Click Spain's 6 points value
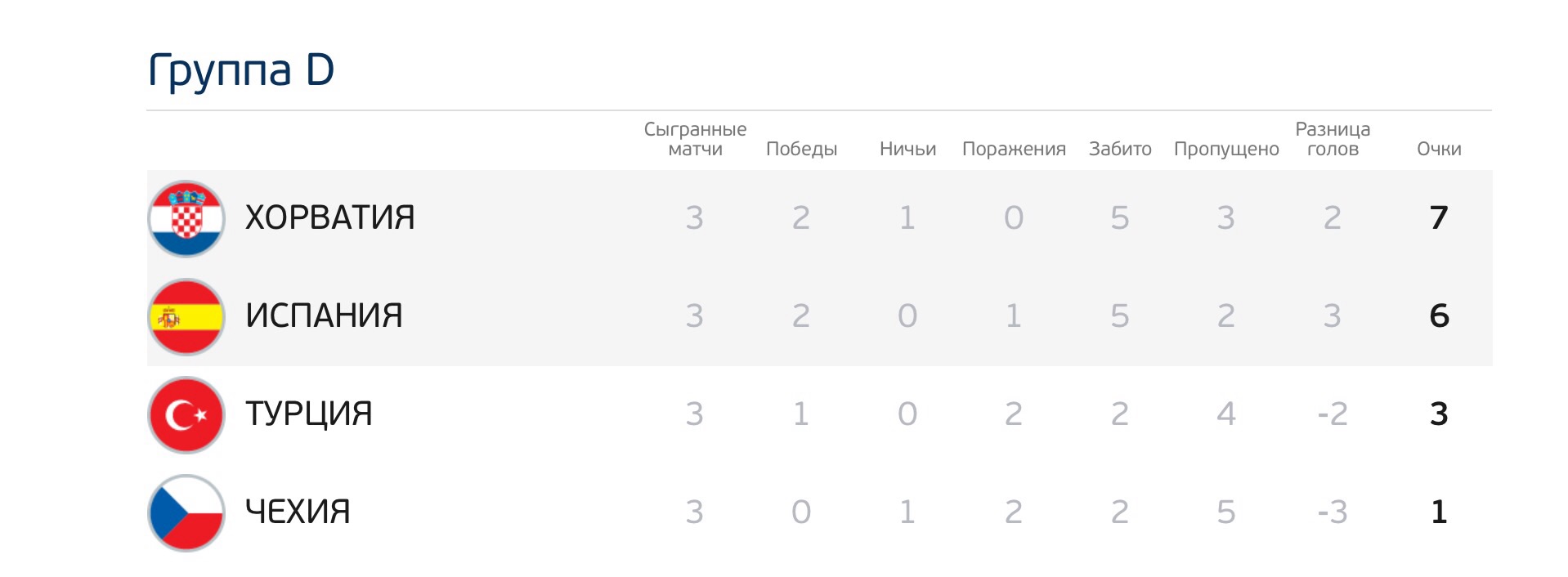Screen dimensions: 1568x577 click(x=1439, y=316)
